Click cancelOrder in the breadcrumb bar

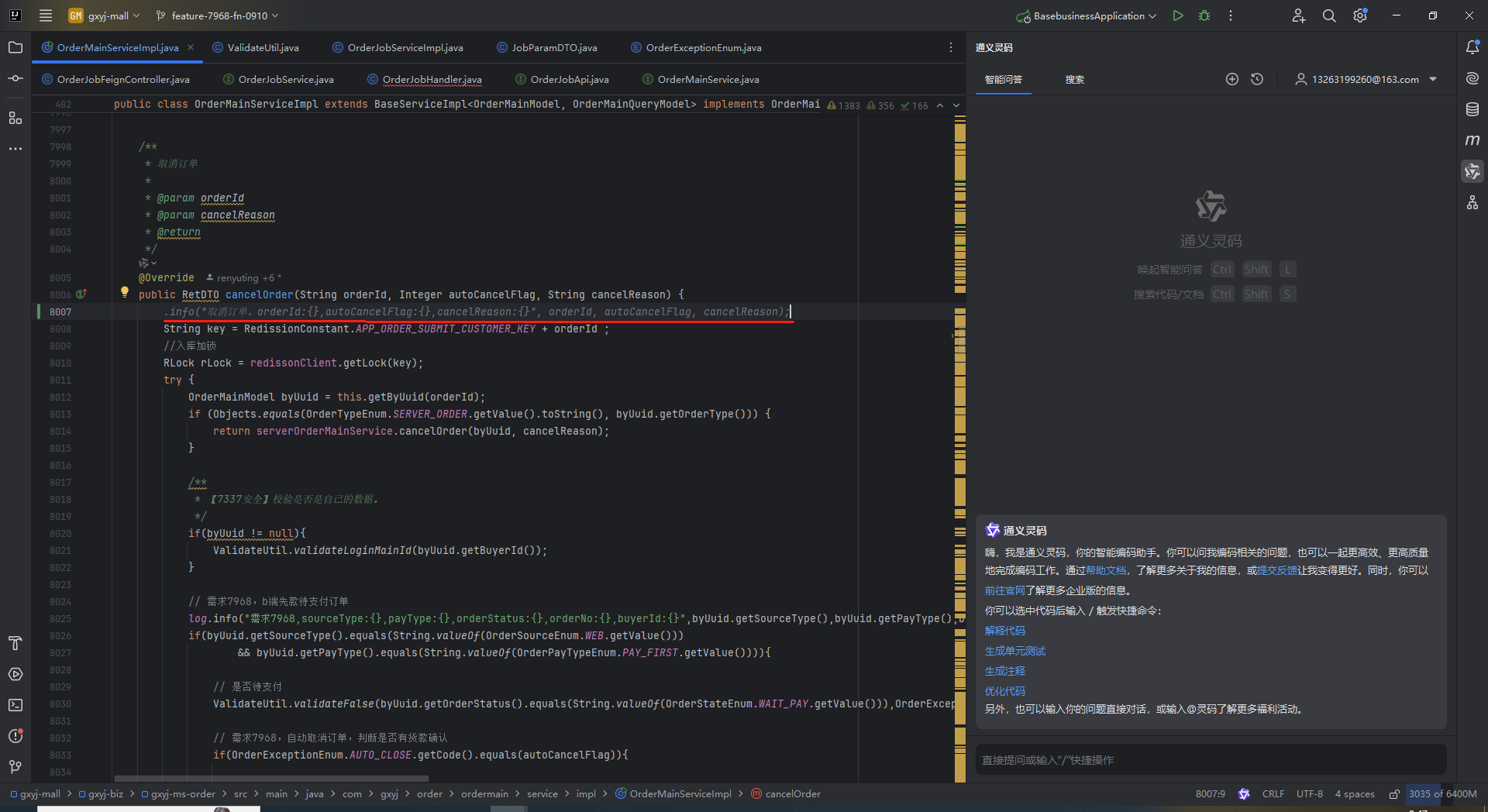pos(786,794)
